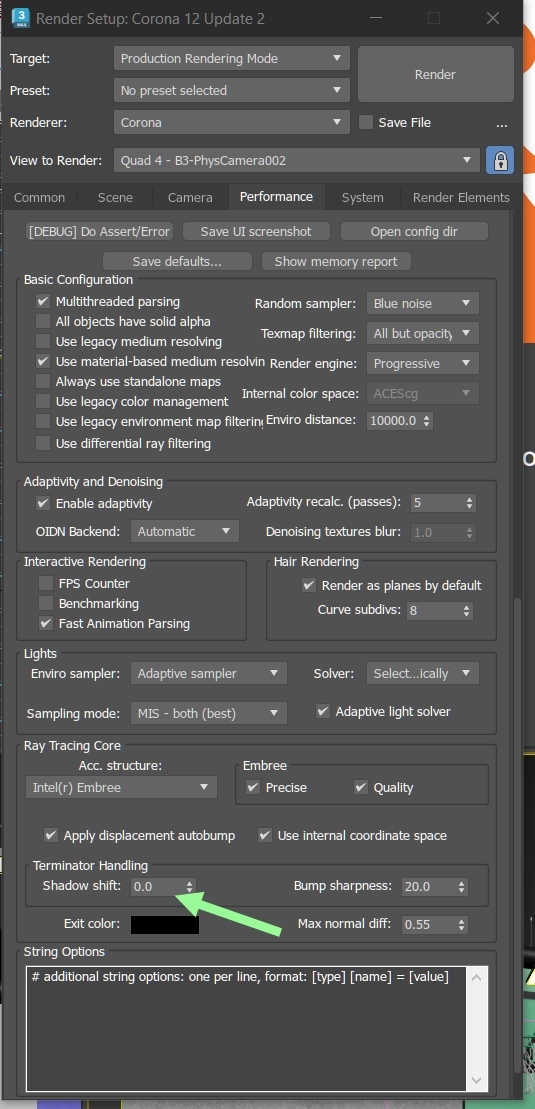This screenshot has height=1109, width=535.
Task: Open the View to Render dropdown
Action: (x=297, y=161)
